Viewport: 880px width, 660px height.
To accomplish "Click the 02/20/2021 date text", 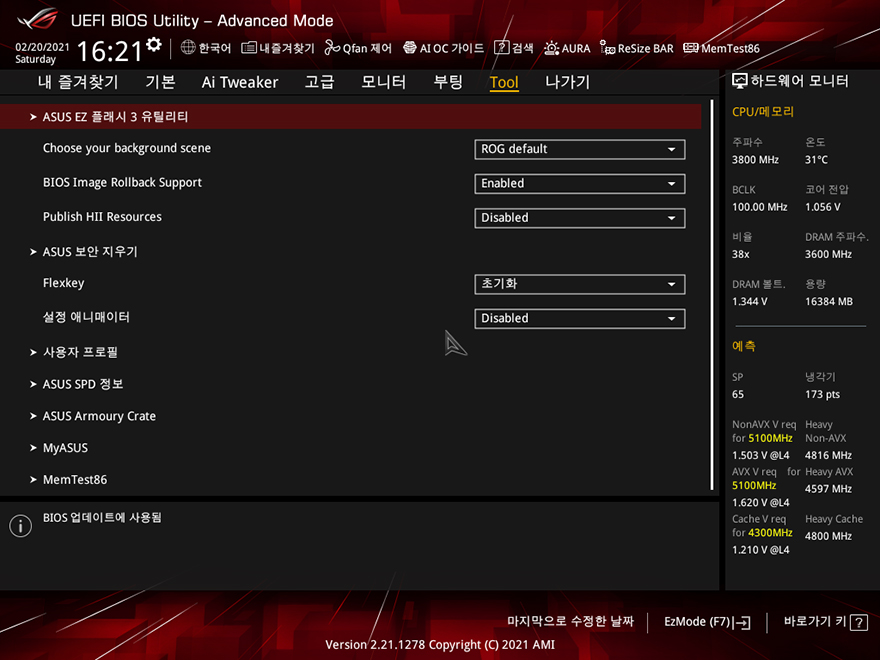I will (x=42, y=47).
